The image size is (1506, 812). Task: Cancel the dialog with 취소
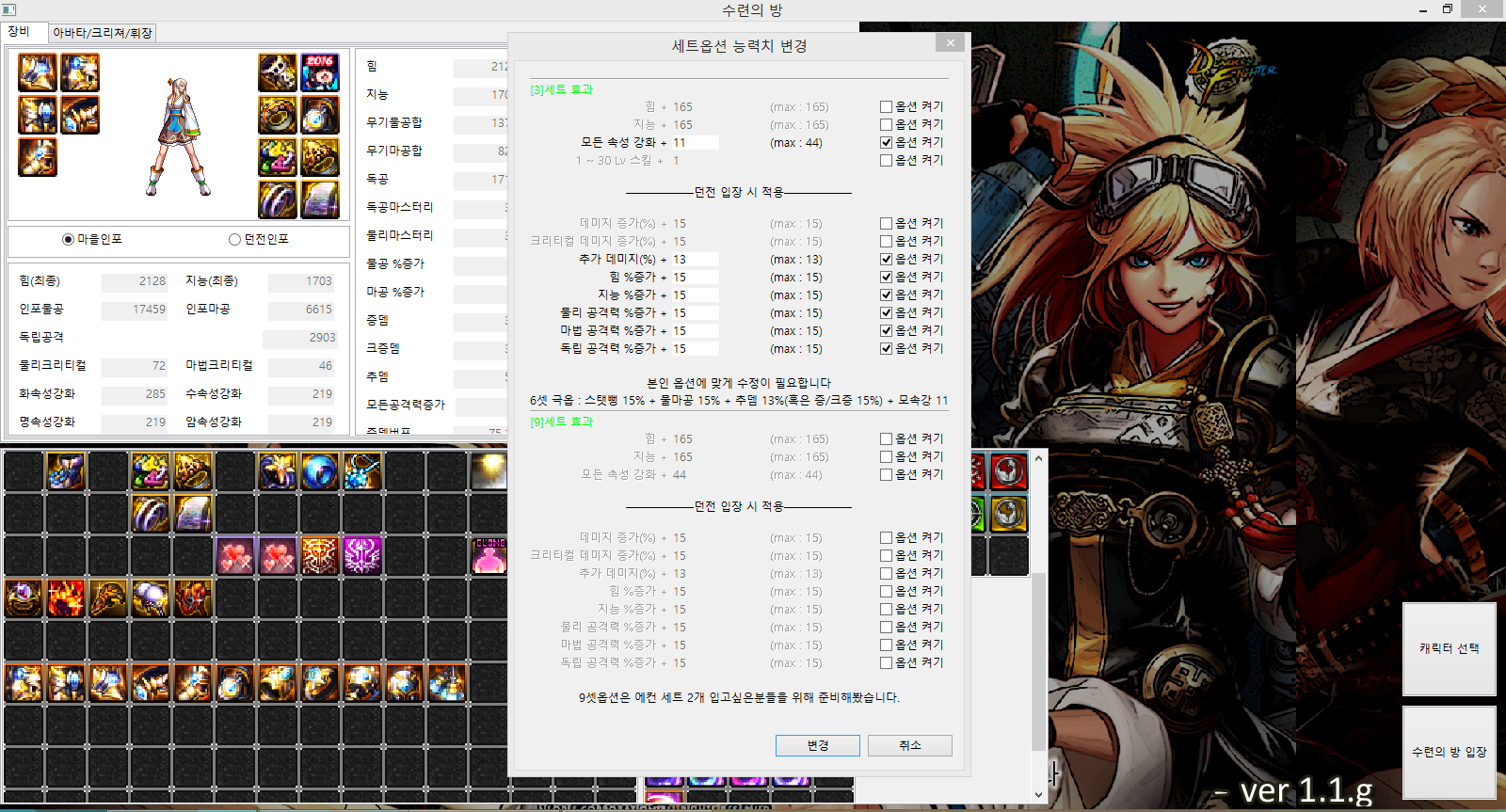(910, 745)
